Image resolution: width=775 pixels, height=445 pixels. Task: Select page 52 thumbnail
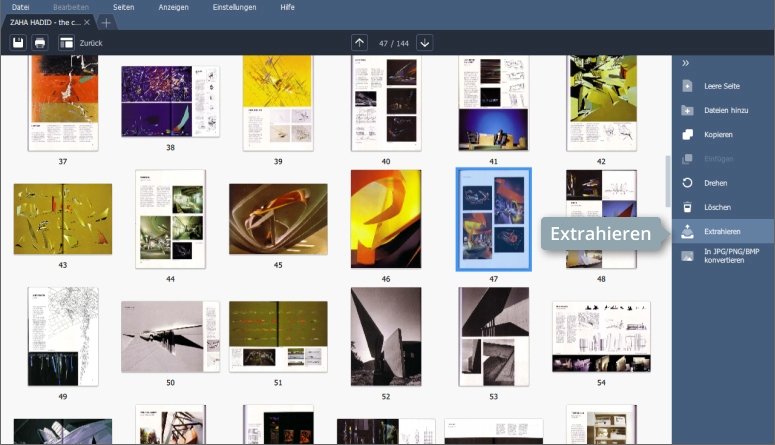coord(386,337)
